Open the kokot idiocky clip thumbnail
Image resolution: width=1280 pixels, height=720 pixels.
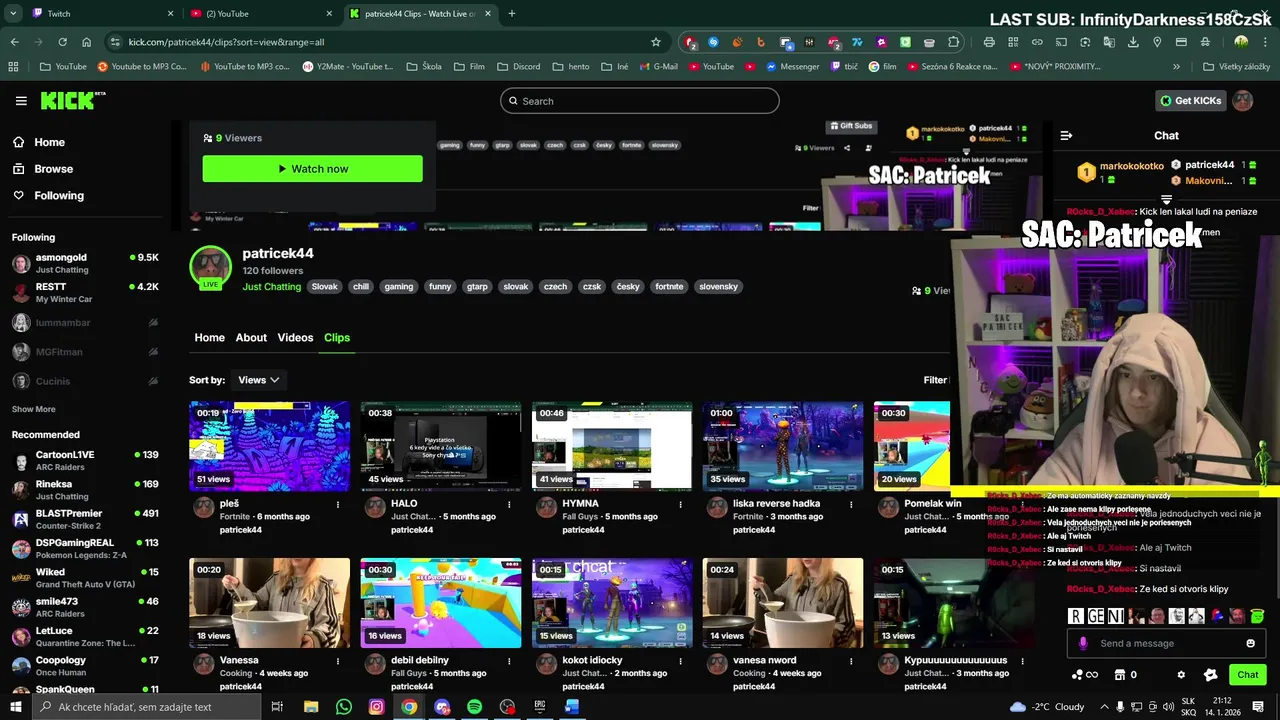pyautogui.click(x=612, y=603)
